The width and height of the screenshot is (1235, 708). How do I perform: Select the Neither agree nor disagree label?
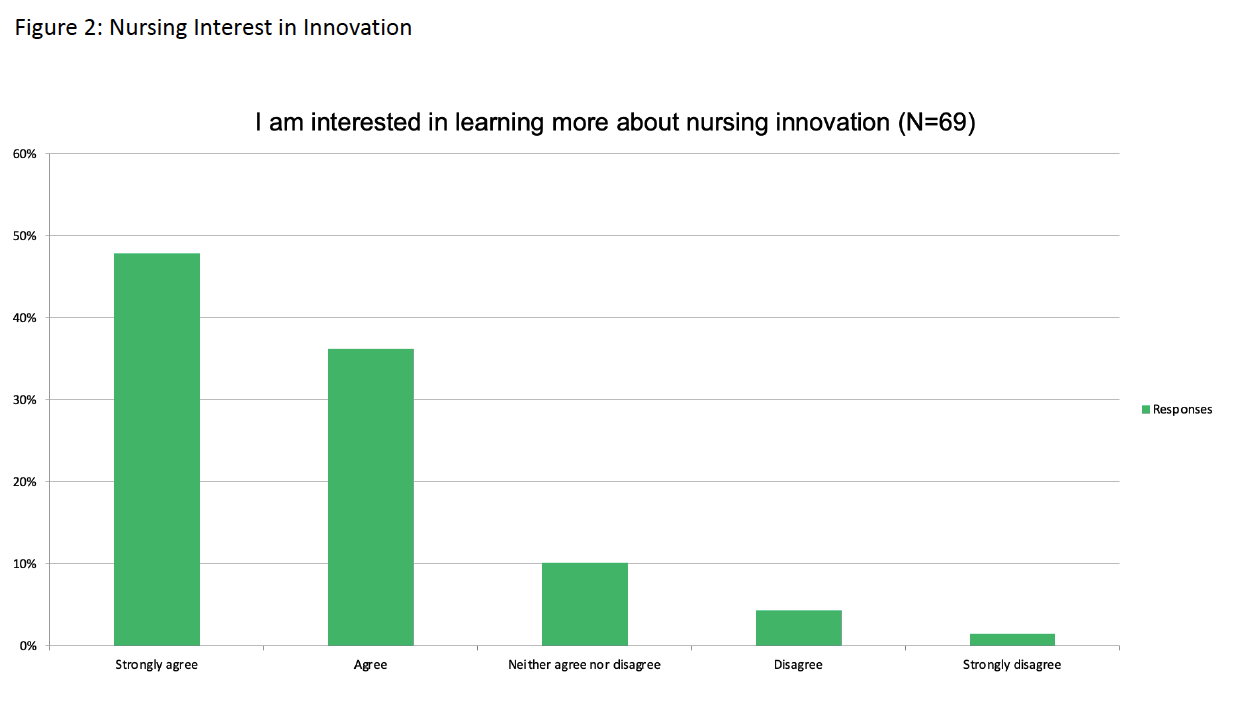[585, 665]
